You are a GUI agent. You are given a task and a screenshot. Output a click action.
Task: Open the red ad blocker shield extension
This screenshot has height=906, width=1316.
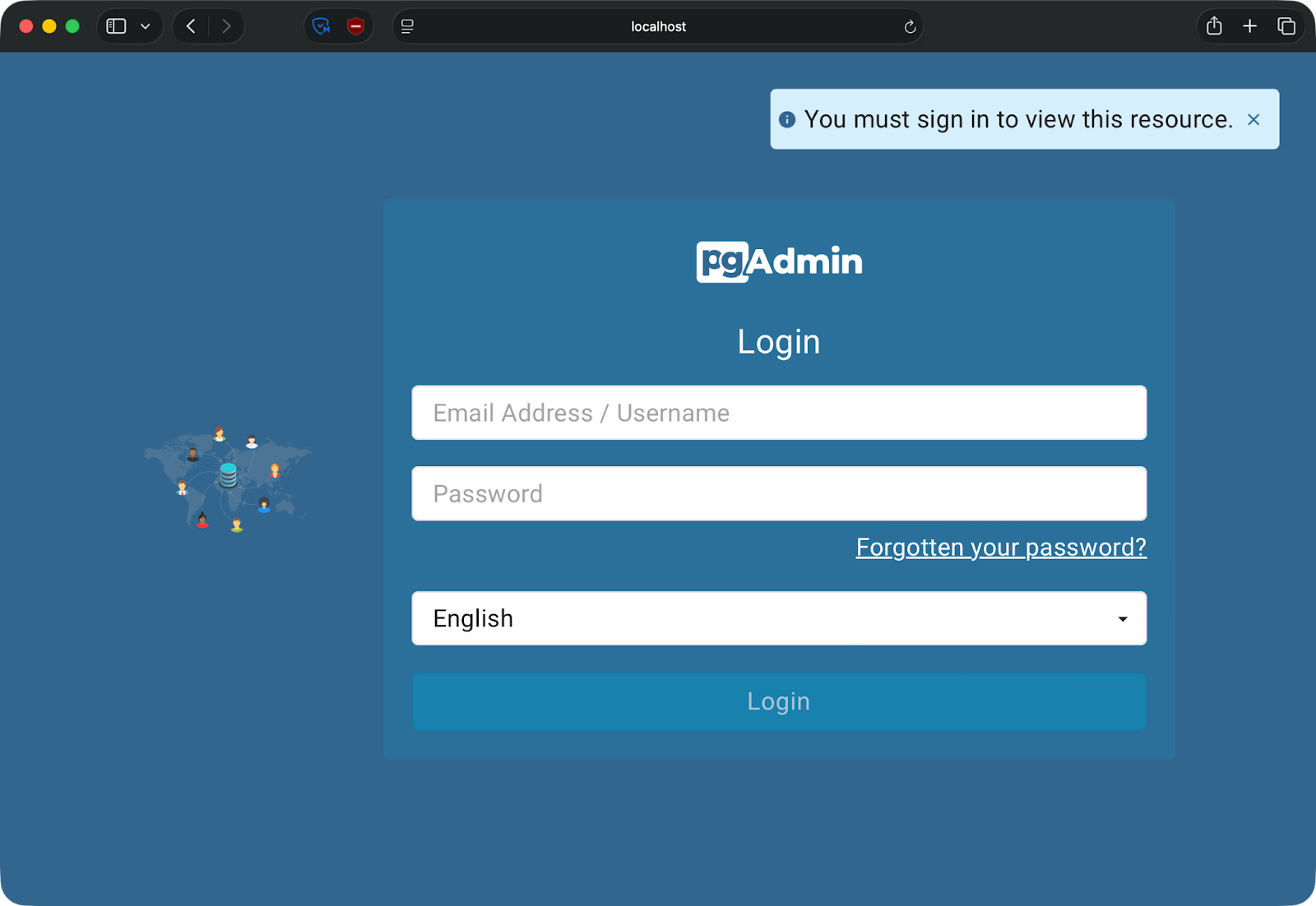click(x=355, y=26)
